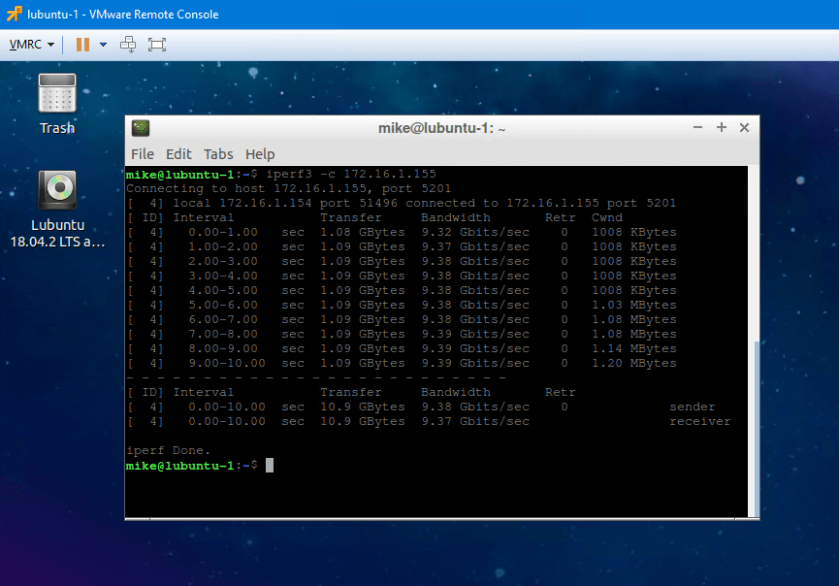The width and height of the screenshot is (839, 586).
Task: Open the Edit menu in terminal
Action: pos(179,154)
